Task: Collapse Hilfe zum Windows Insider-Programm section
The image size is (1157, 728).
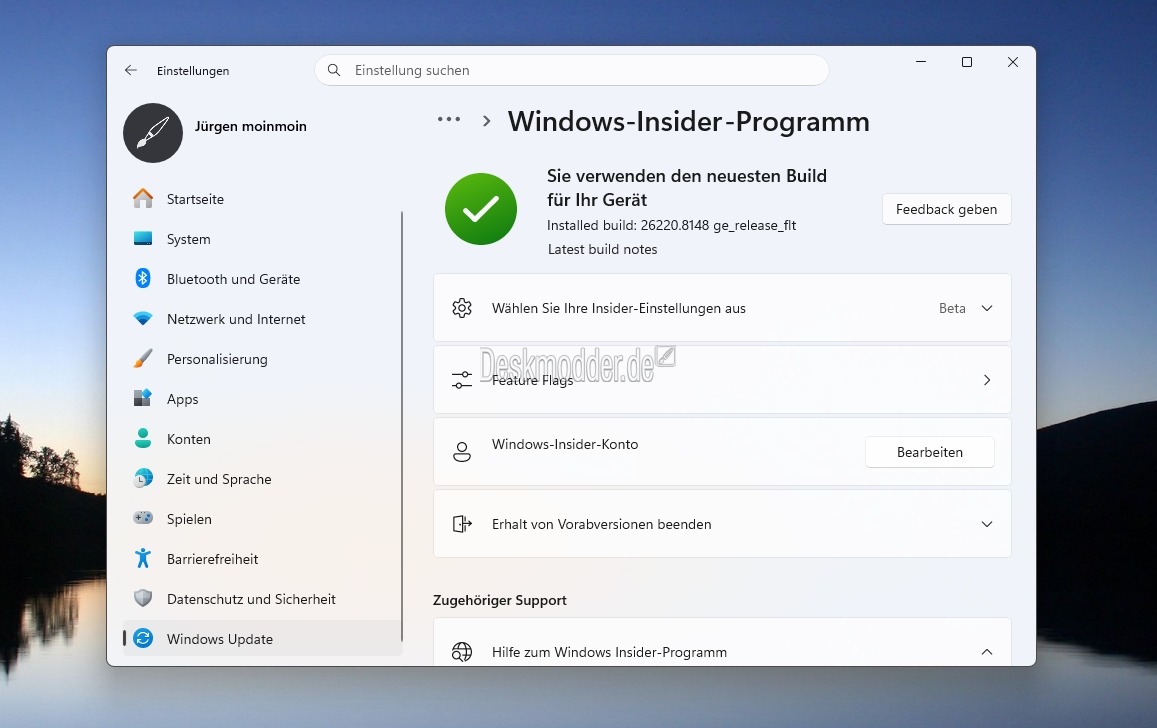Action: coord(986,652)
